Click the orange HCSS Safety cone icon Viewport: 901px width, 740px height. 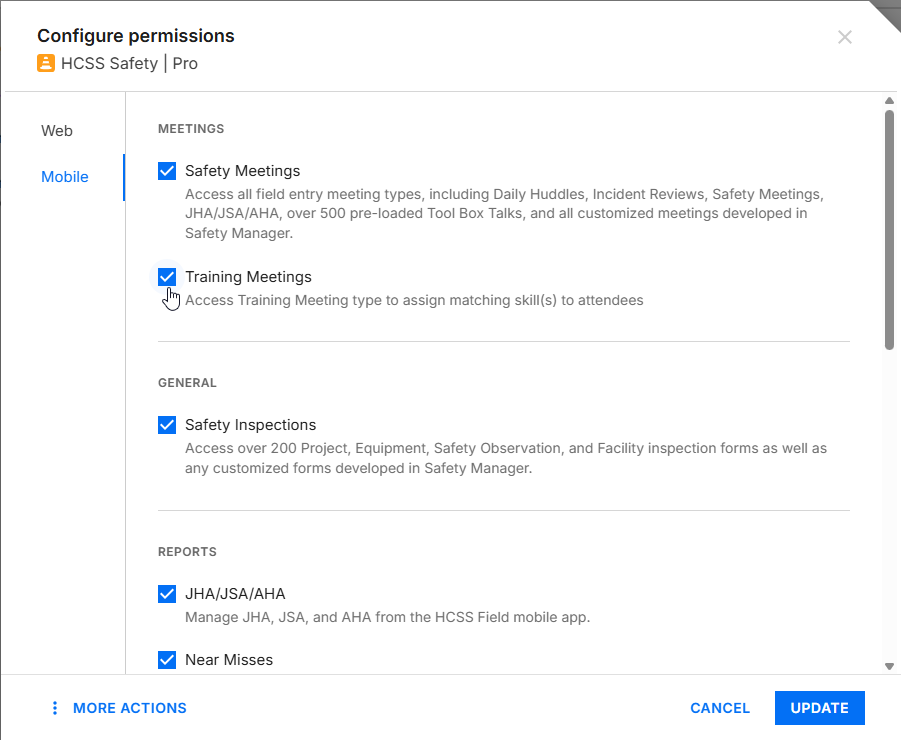46,63
